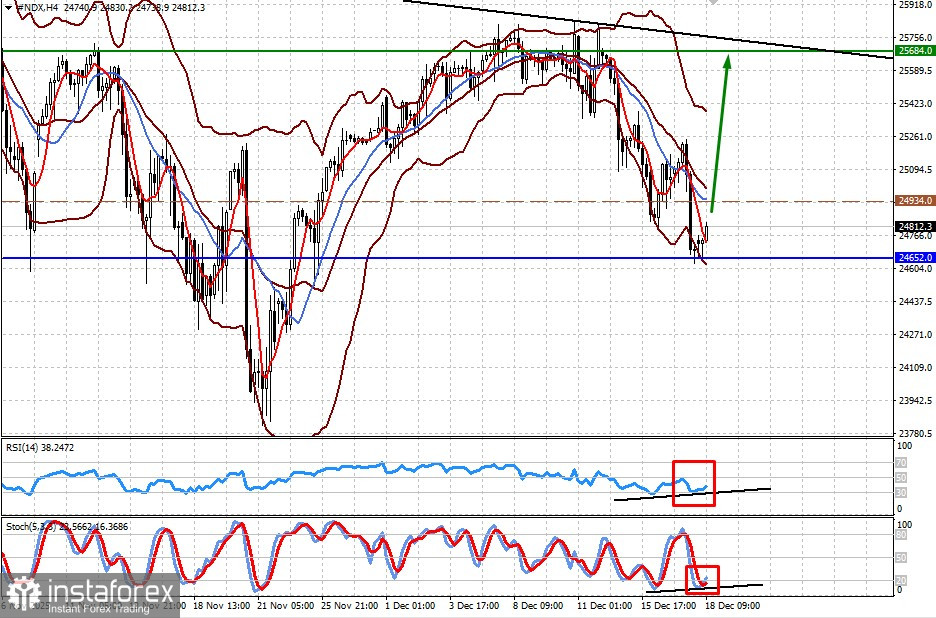Screen dimensions: 936x618
Task: Click the 11 Dec 01:00 time label
Action: (605, 605)
